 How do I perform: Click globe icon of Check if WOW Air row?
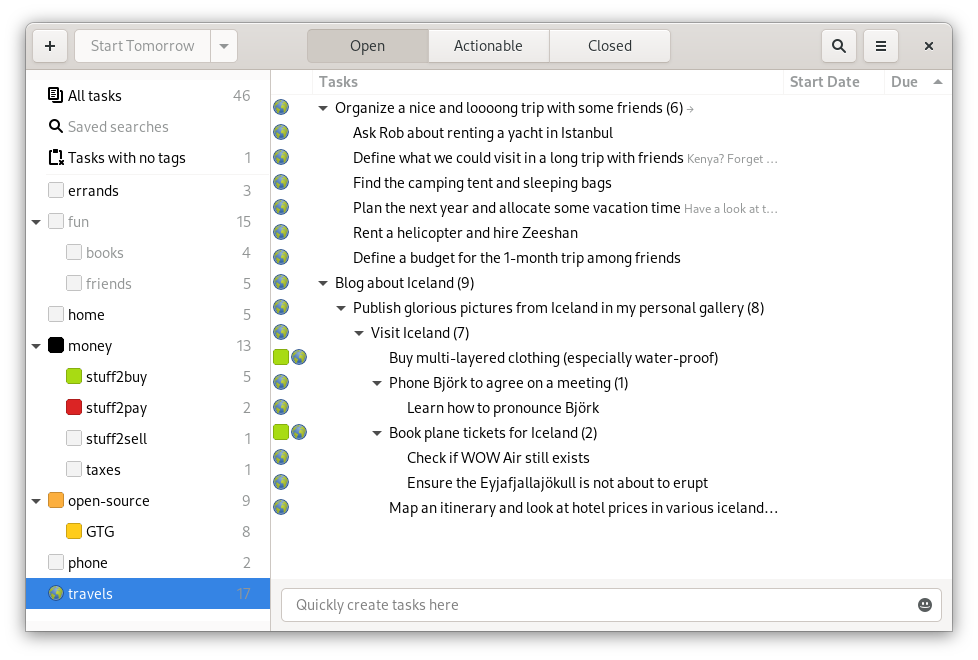pos(281,457)
